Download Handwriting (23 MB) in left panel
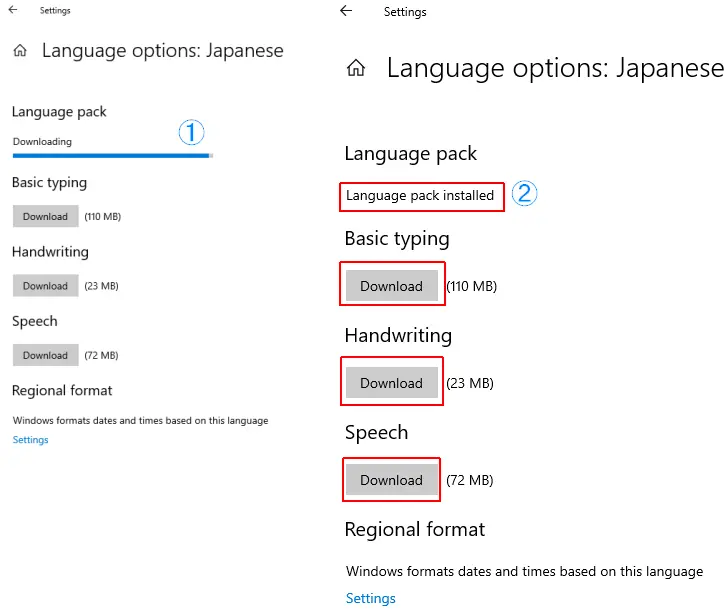The height and width of the screenshot is (615, 728). tap(46, 286)
